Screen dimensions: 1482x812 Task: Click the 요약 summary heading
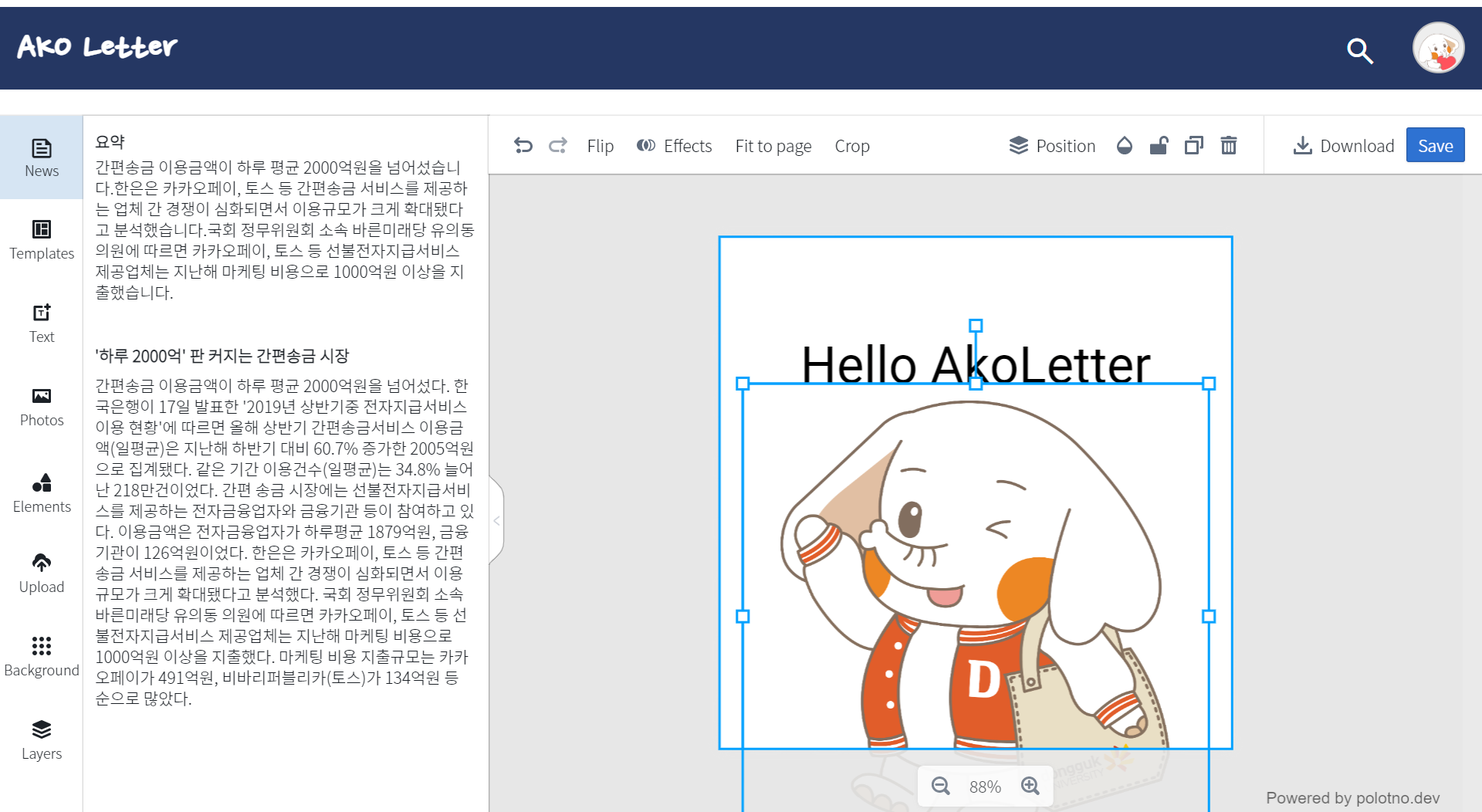(110, 141)
